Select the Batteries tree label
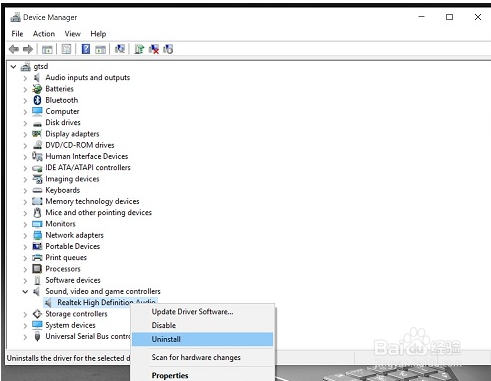 [59, 89]
